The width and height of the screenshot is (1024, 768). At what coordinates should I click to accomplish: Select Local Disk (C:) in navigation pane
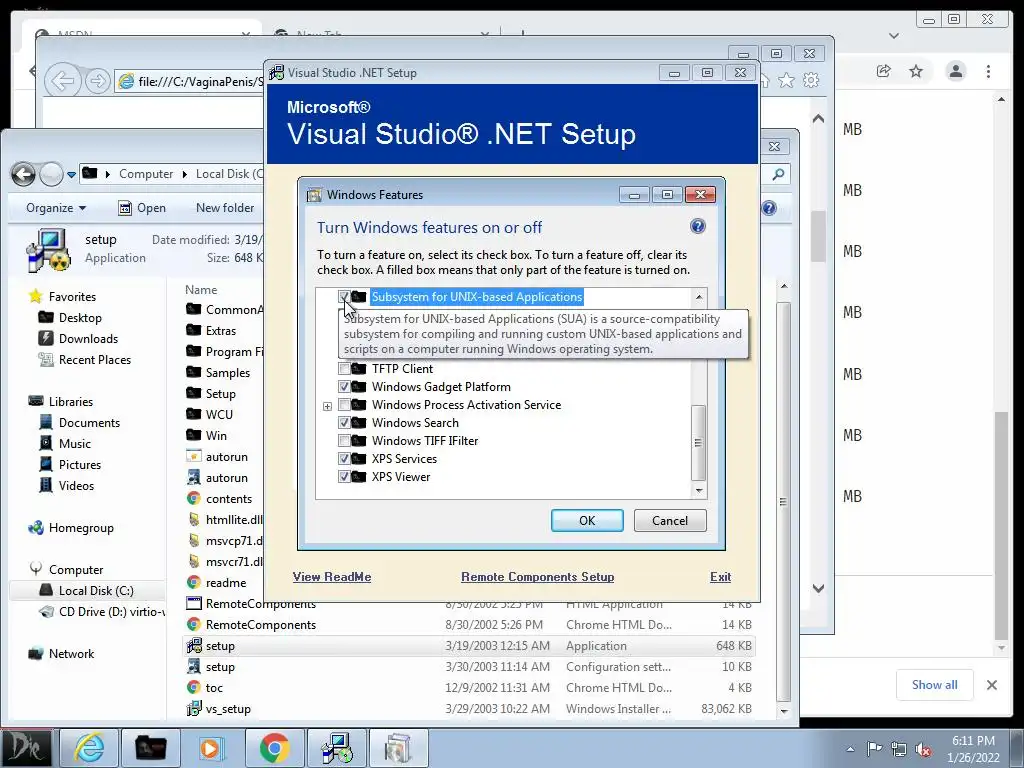87,590
